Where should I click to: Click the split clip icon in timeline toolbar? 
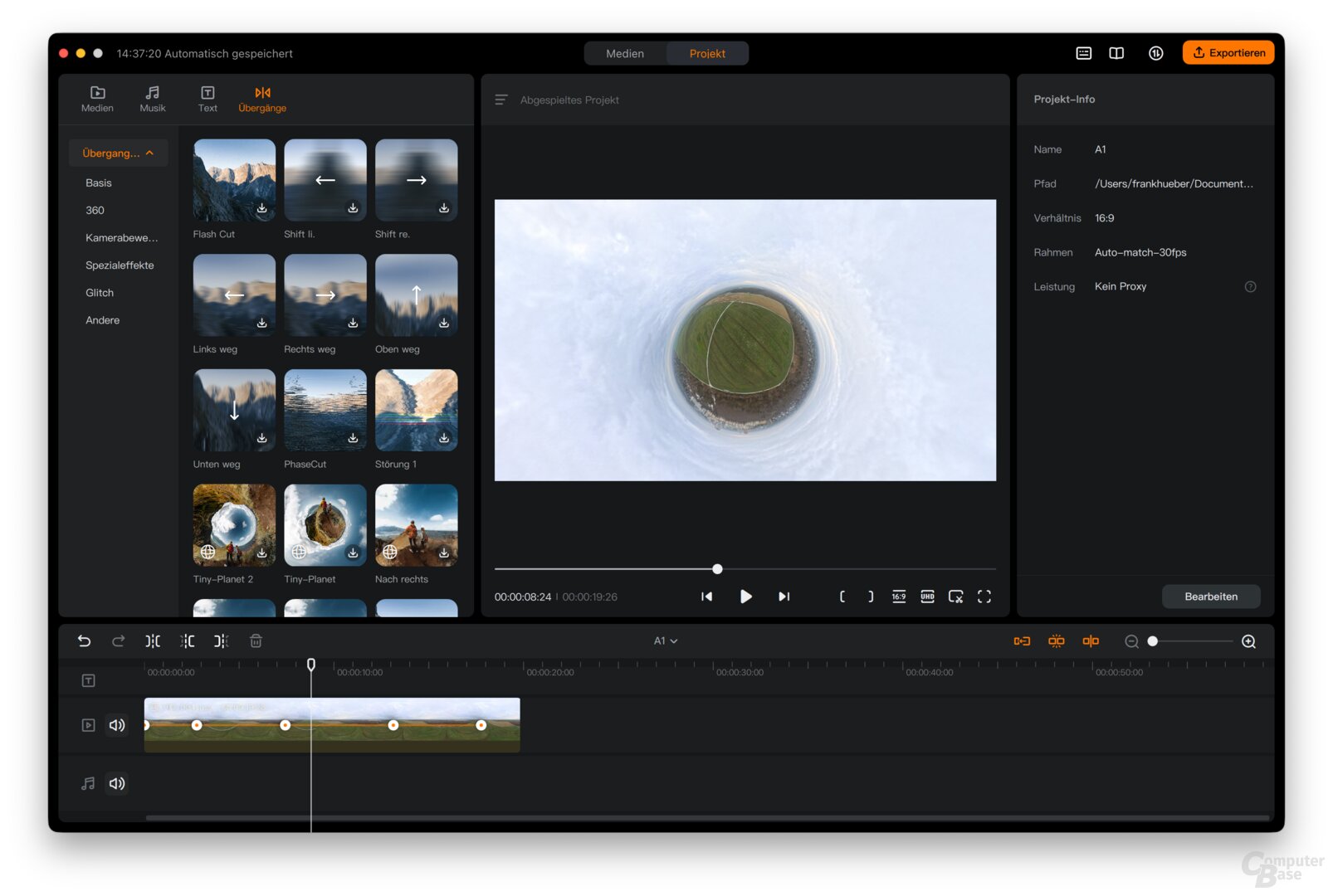(153, 641)
